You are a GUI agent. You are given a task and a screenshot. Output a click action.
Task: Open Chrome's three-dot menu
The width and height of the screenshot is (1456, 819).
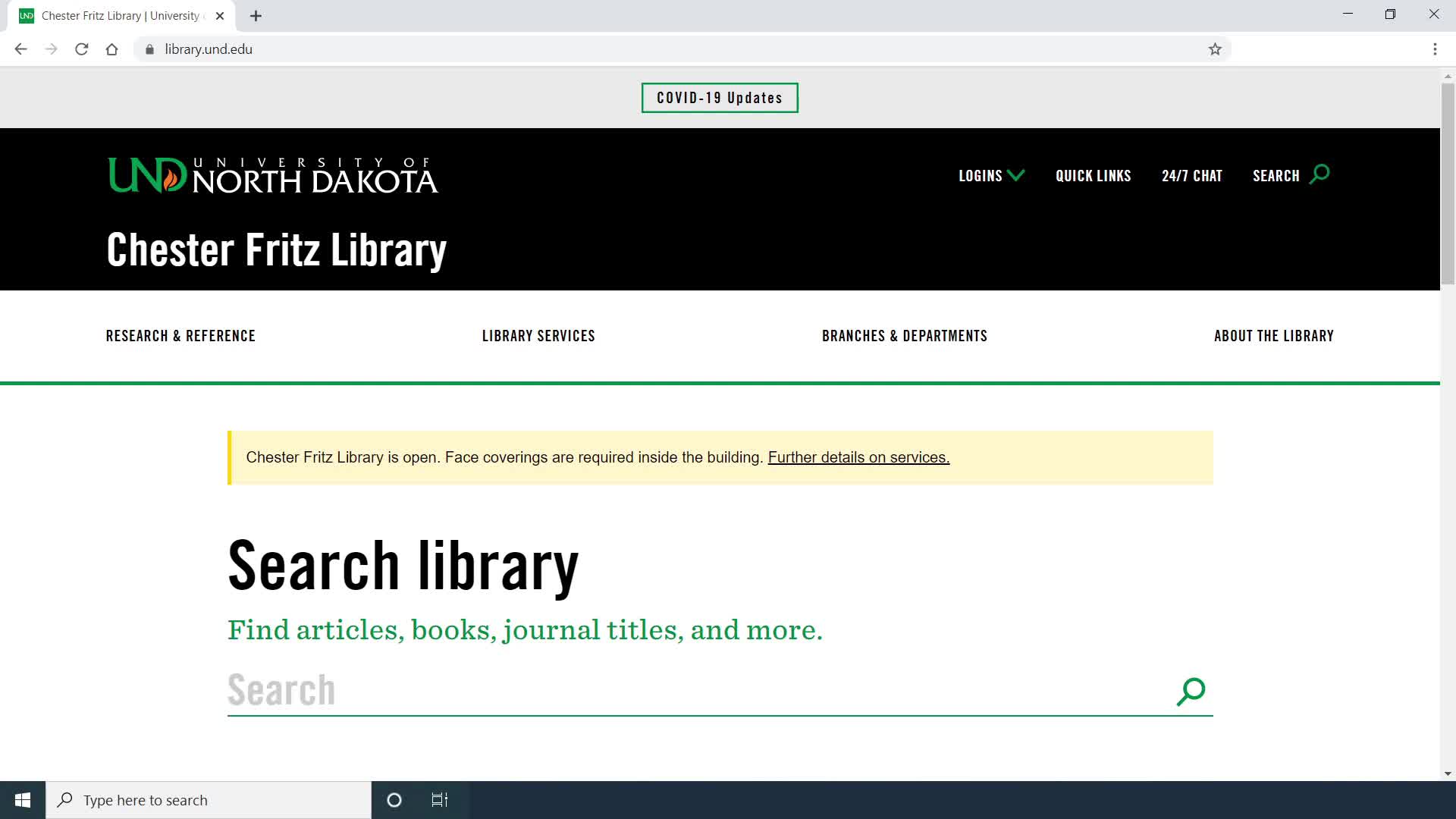point(1435,49)
